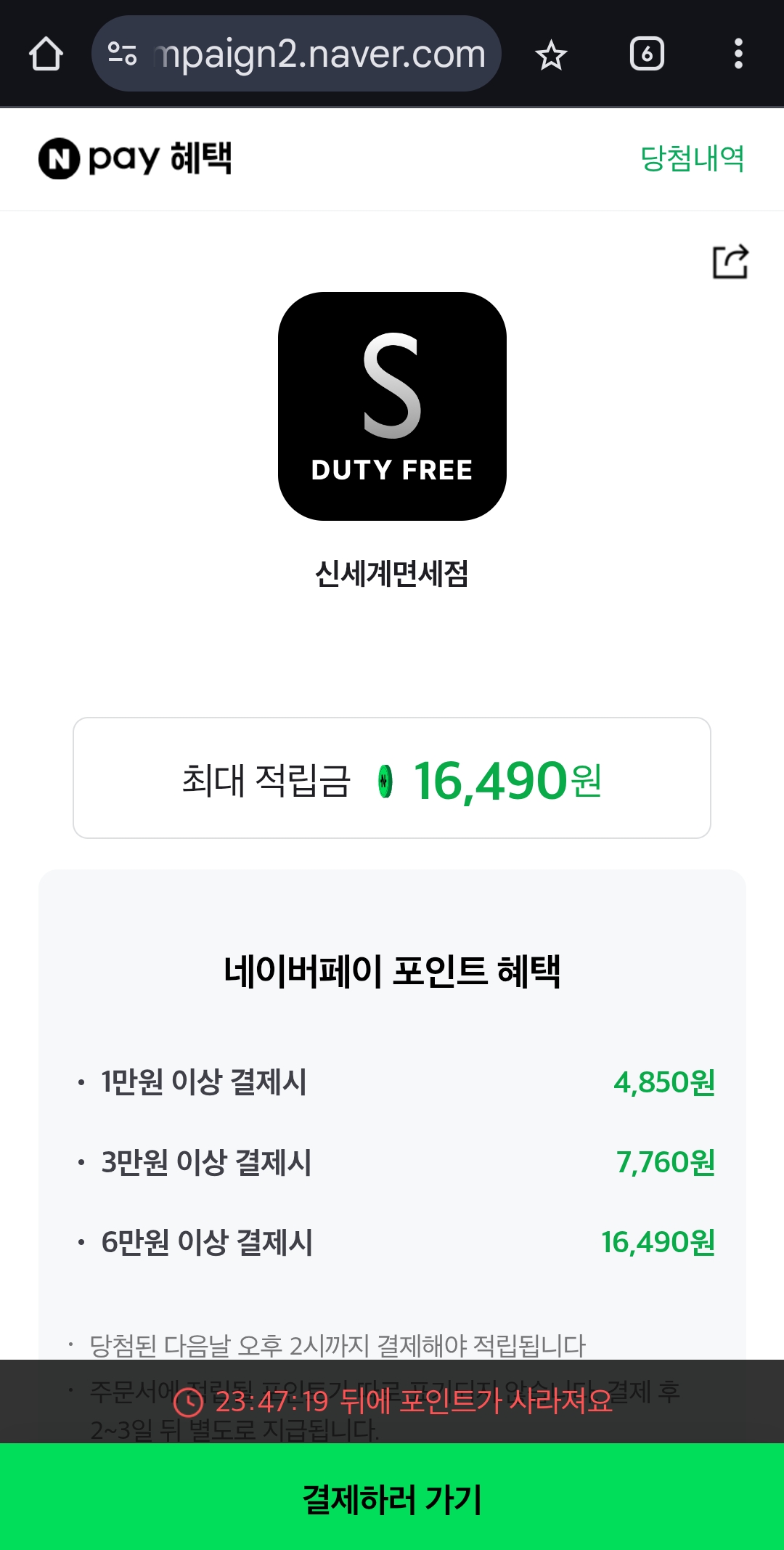Tap the green point coin icon

[x=385, y=782]
